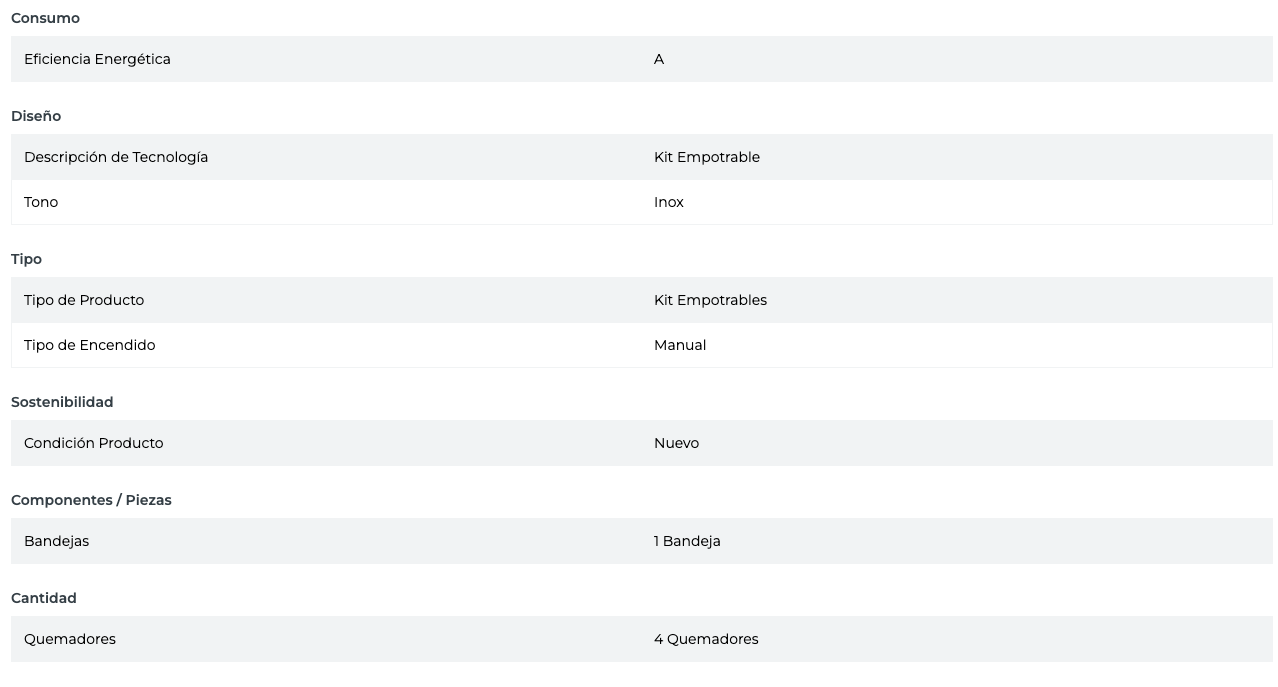Screen dimensions: 1278x687
Task: Select the Eficiencia Energética row label
Action: pyautogui.click(x=97, y=59)
